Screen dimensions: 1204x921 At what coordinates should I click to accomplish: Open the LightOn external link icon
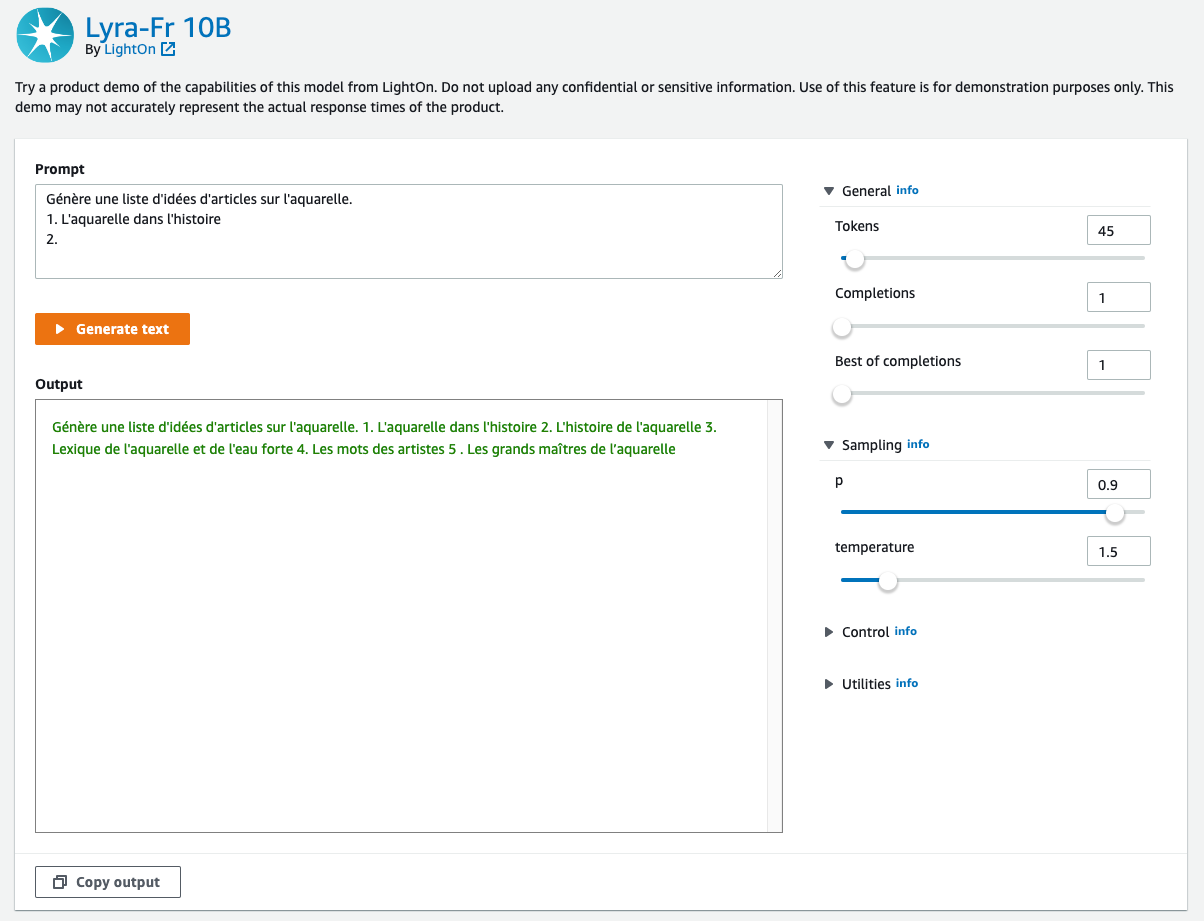[x=168, y=49]
